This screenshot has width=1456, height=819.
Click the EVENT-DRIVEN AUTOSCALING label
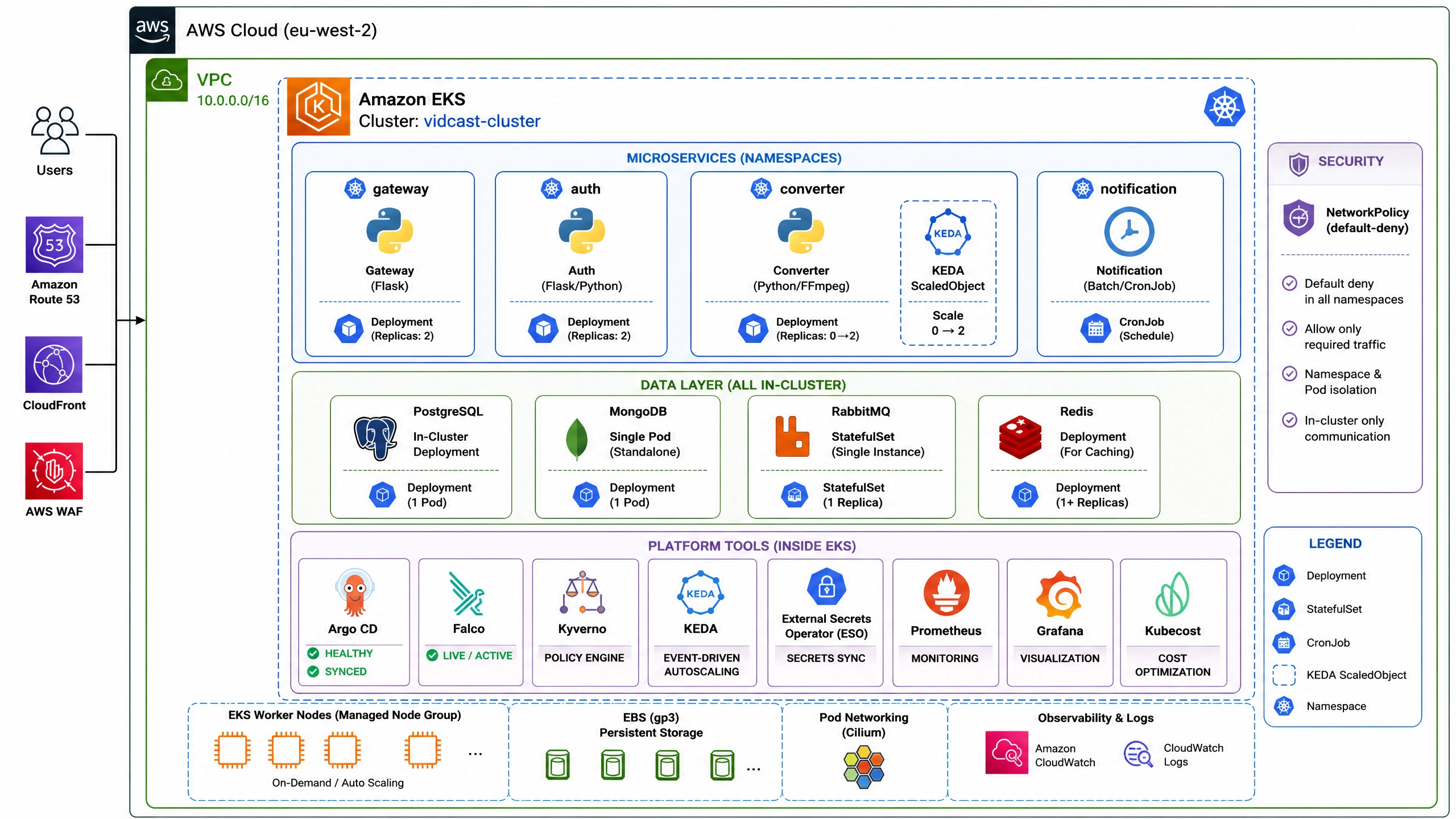click(702, 665)
